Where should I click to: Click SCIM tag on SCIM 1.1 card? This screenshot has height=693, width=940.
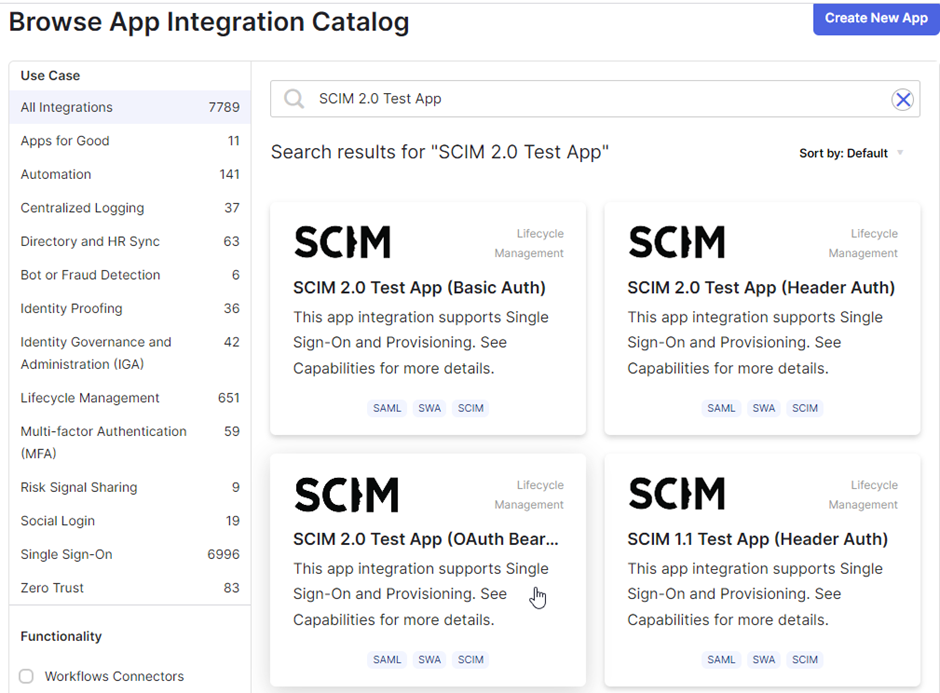pos(805,660)
